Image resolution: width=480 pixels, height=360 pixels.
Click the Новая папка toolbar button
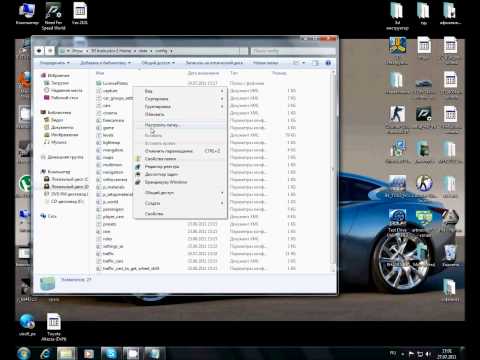click(x=266, y=63)
